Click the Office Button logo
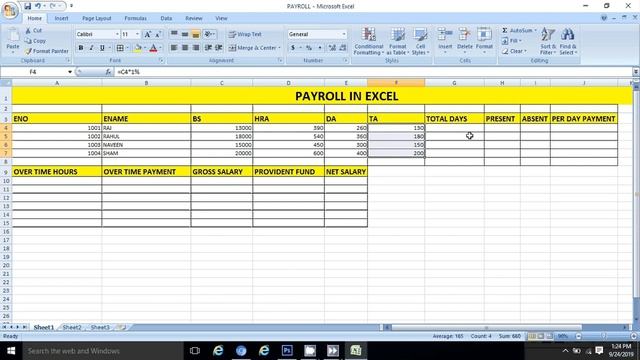The width and height of the screenshot is (640, 360). click(9, 10)
